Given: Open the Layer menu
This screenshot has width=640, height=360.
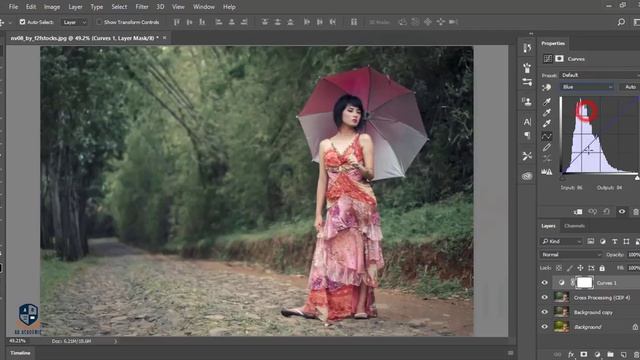Looking at the screenshot, I should point(75,7).
